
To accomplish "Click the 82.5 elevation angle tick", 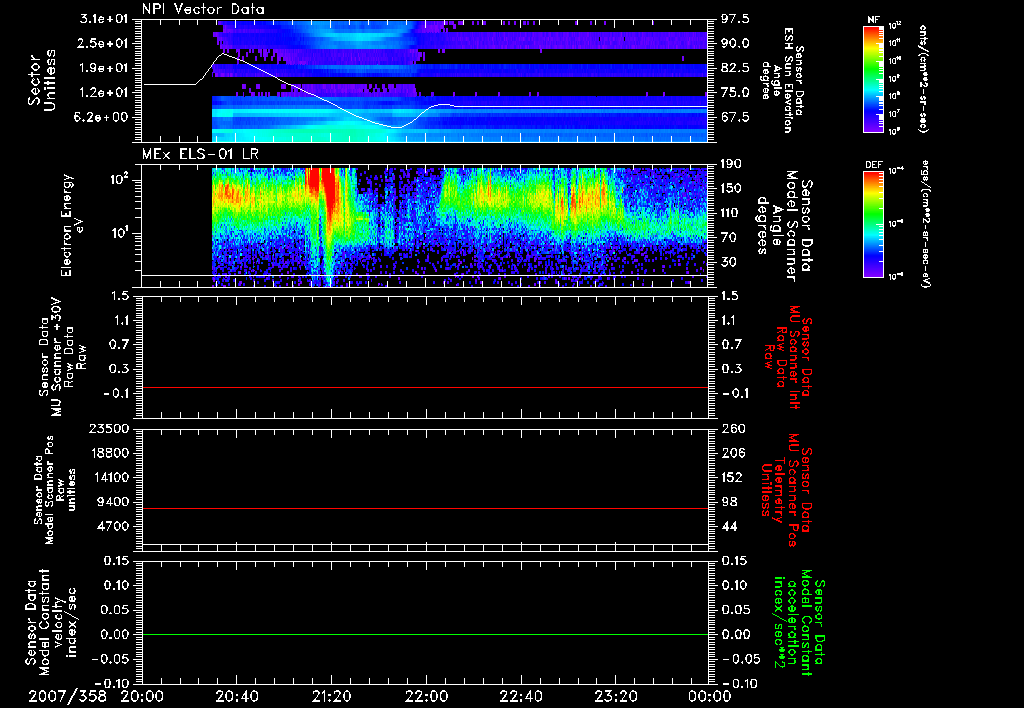I will pyautogui.click(x=735, y=68).
